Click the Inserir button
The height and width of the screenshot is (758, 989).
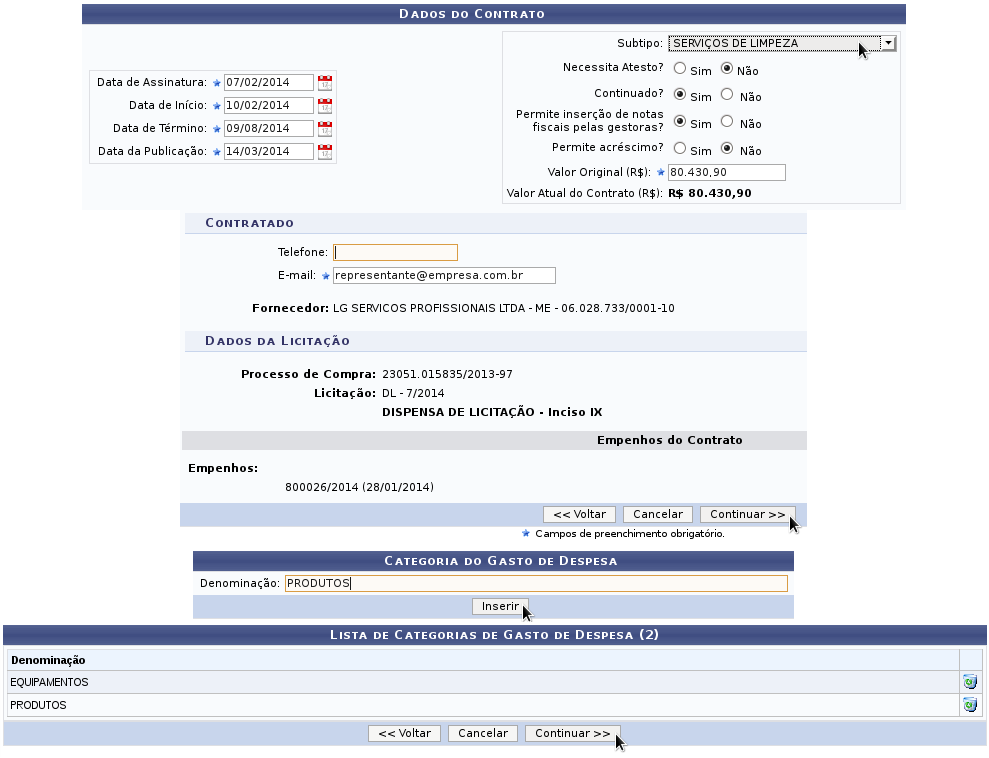[500, 607]
